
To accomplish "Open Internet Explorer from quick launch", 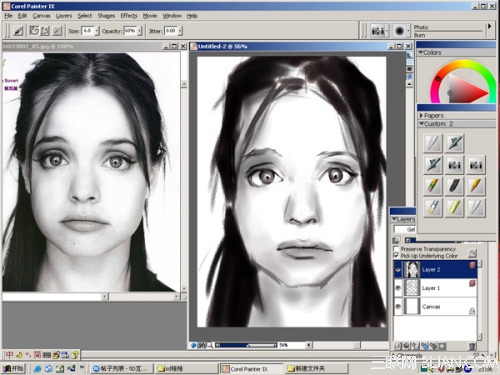I will [x=37, y=369].
